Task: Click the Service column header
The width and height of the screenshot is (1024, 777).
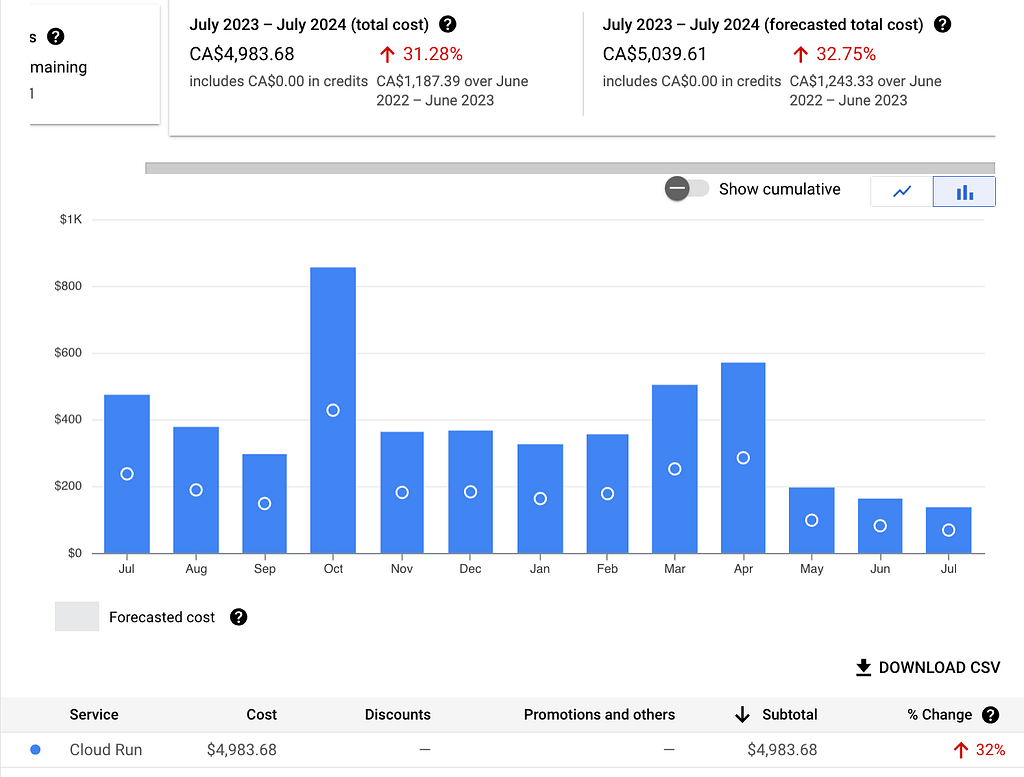Action: point(94,715)
